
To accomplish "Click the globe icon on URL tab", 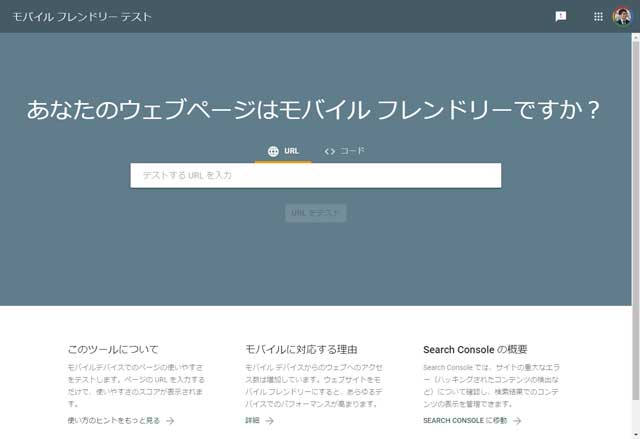I will tap(273, 151).
